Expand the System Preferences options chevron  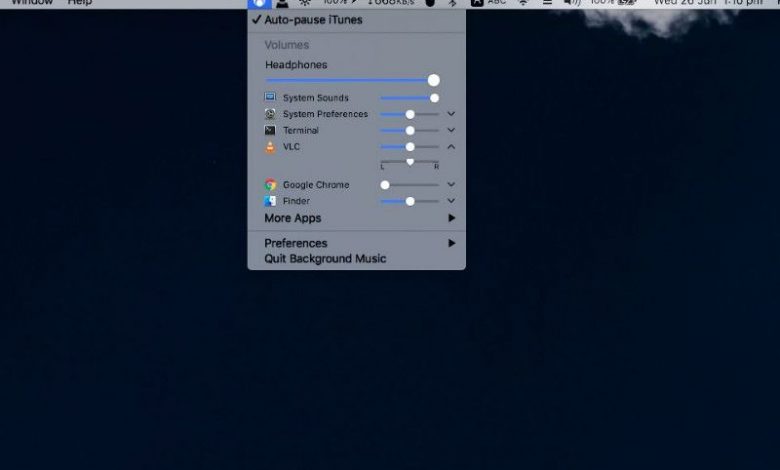[451, 114]
